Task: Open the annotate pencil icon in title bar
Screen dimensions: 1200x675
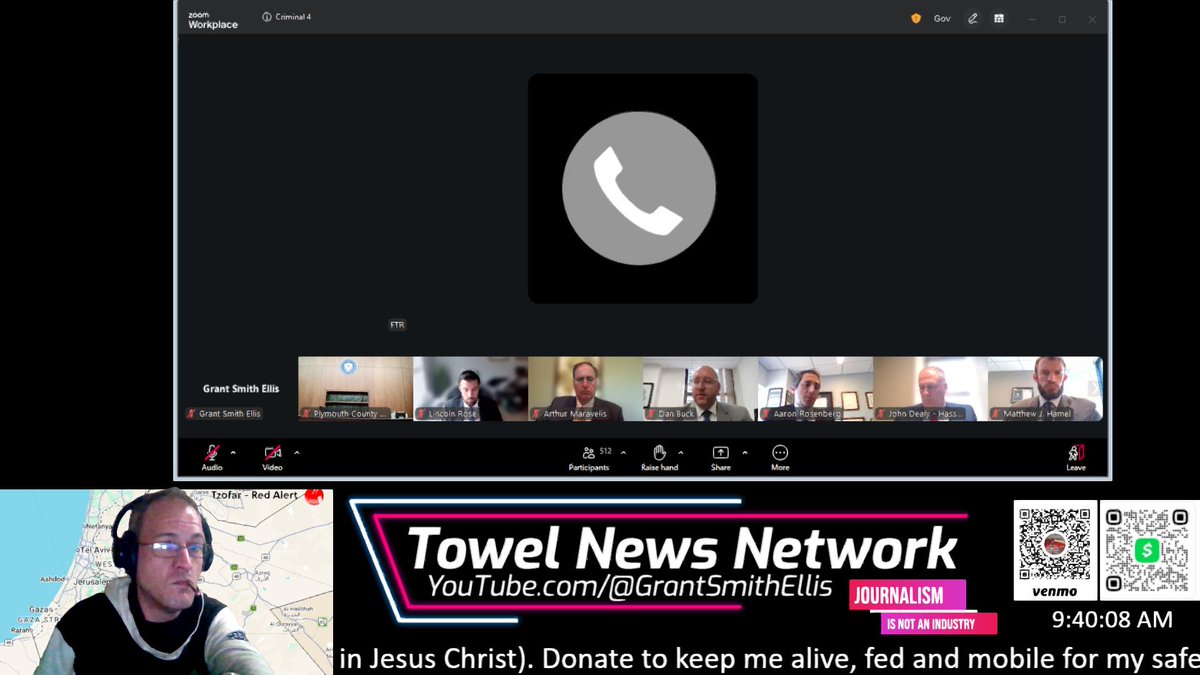Action: pyautogui.click(x=973, y=18)
